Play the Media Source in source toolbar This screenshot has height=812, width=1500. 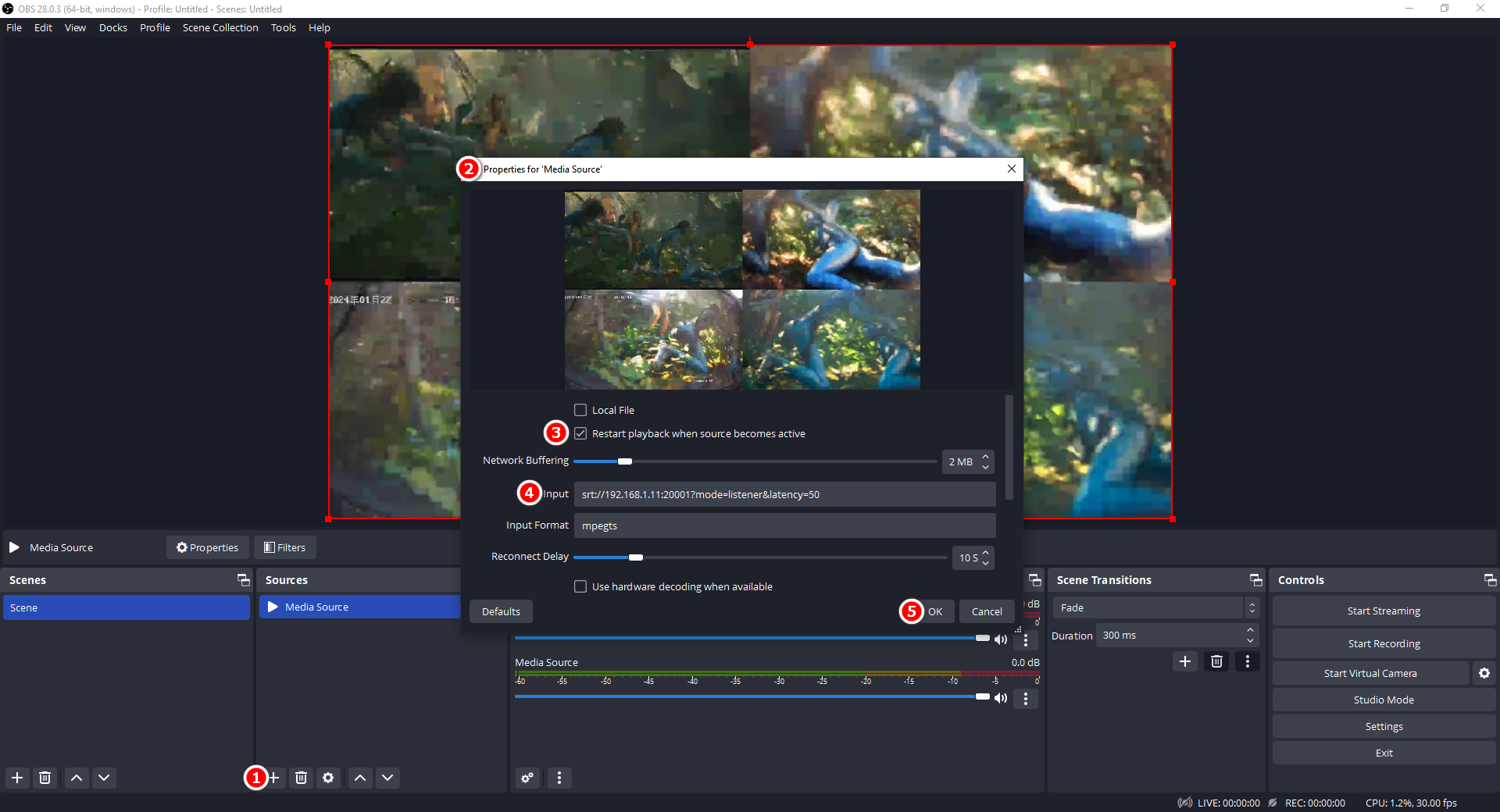[14, 547]
